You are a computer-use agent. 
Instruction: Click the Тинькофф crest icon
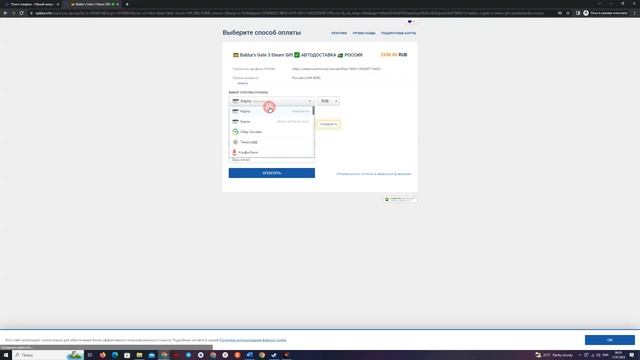click(236, 142)
